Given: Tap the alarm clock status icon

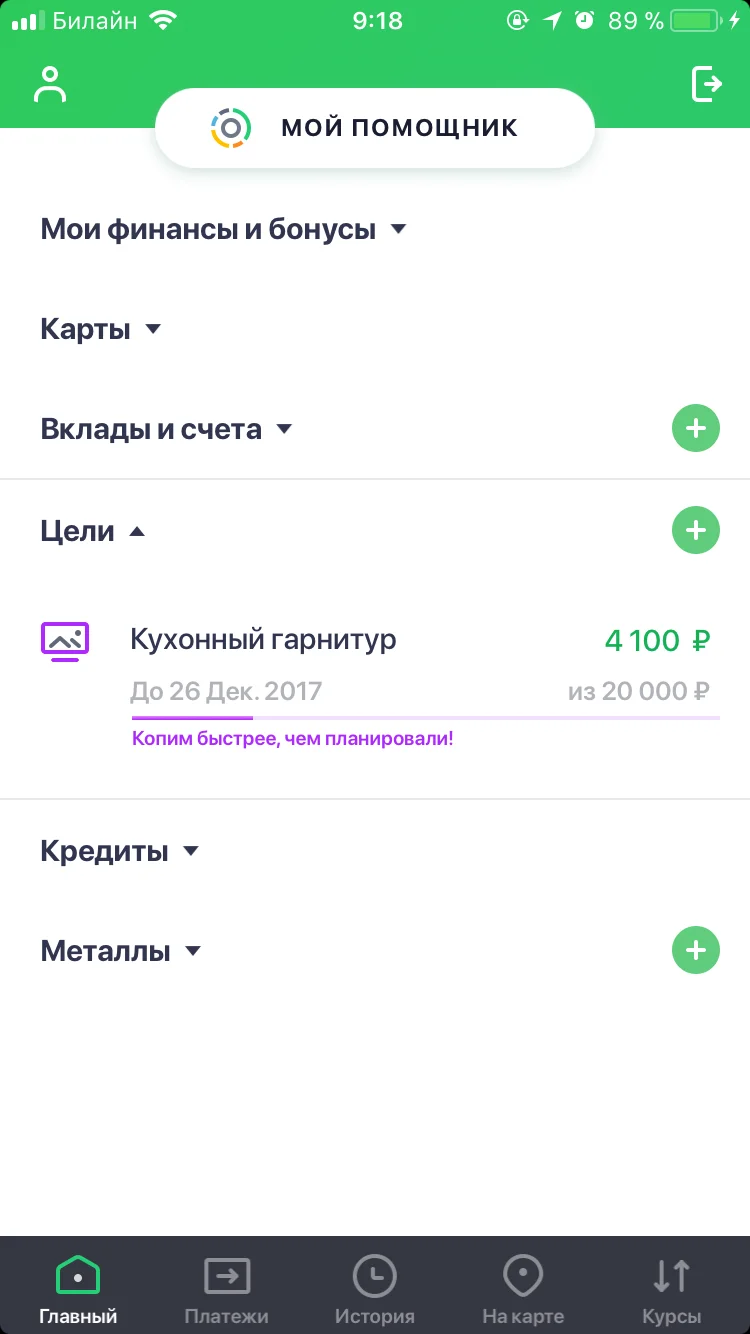Looking at the screenshot, I should click(584, 21).
